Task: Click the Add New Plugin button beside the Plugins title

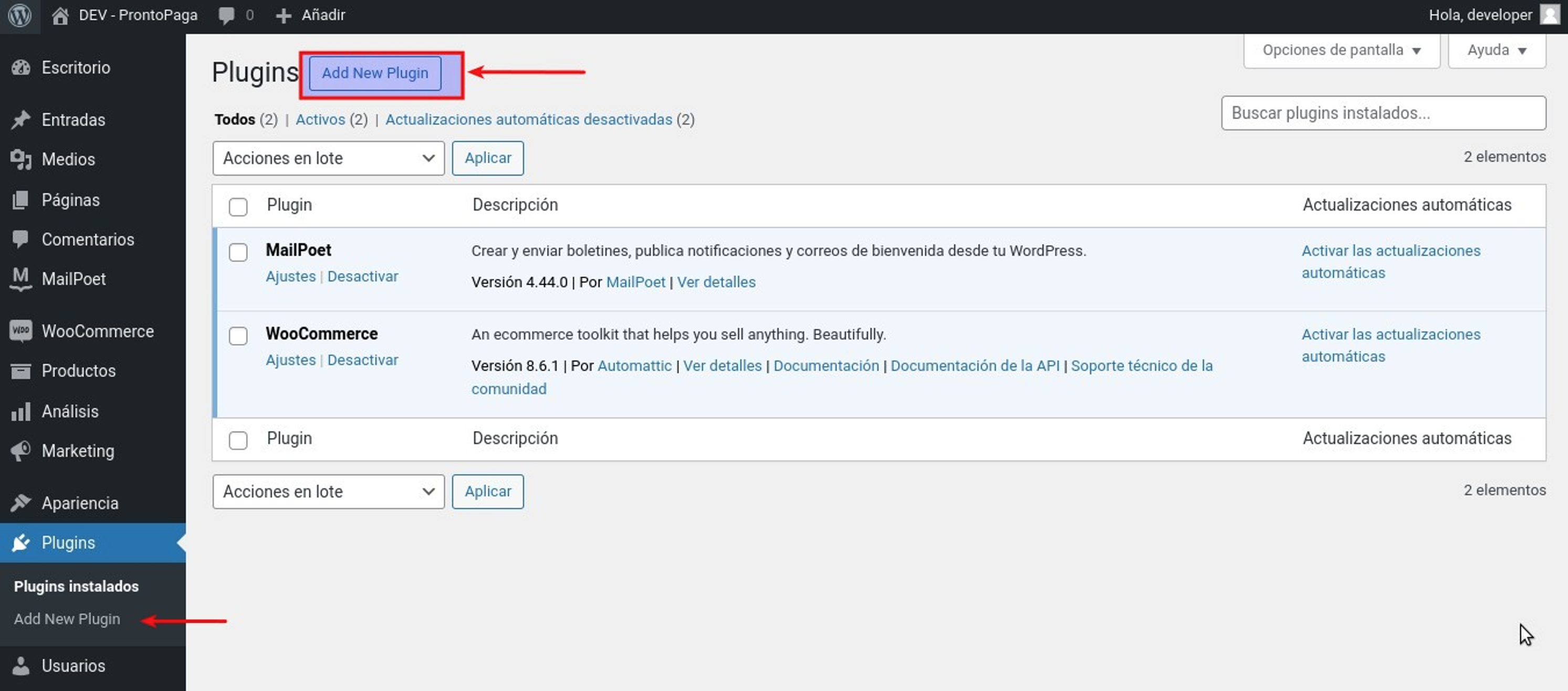Action: (x=375, y=73)
